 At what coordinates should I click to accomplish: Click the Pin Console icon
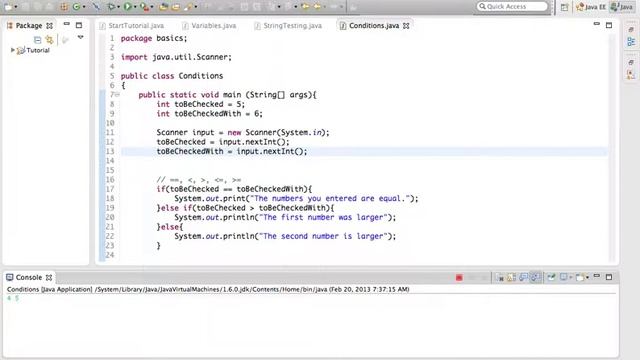coord(551,278)
